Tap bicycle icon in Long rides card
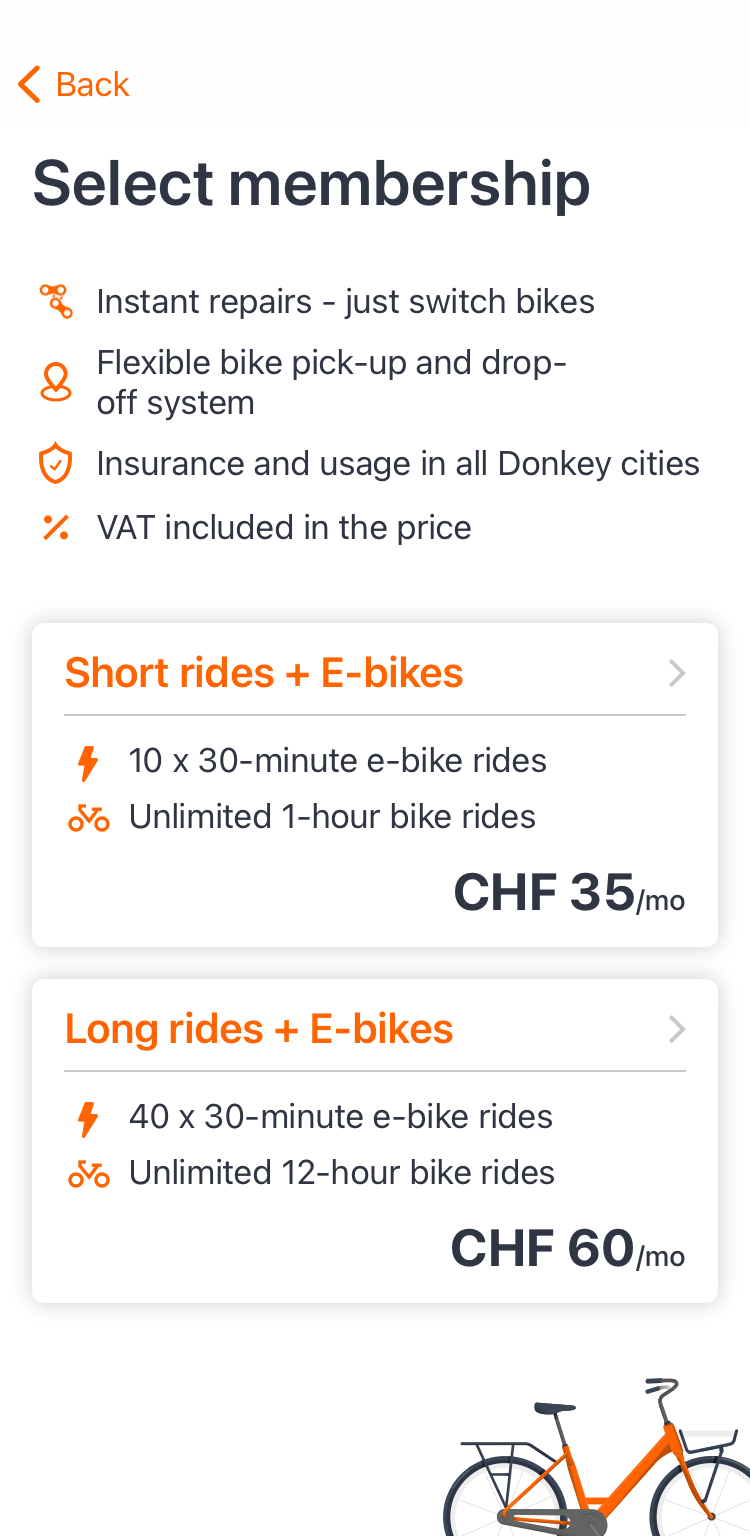 [88, 1174]
